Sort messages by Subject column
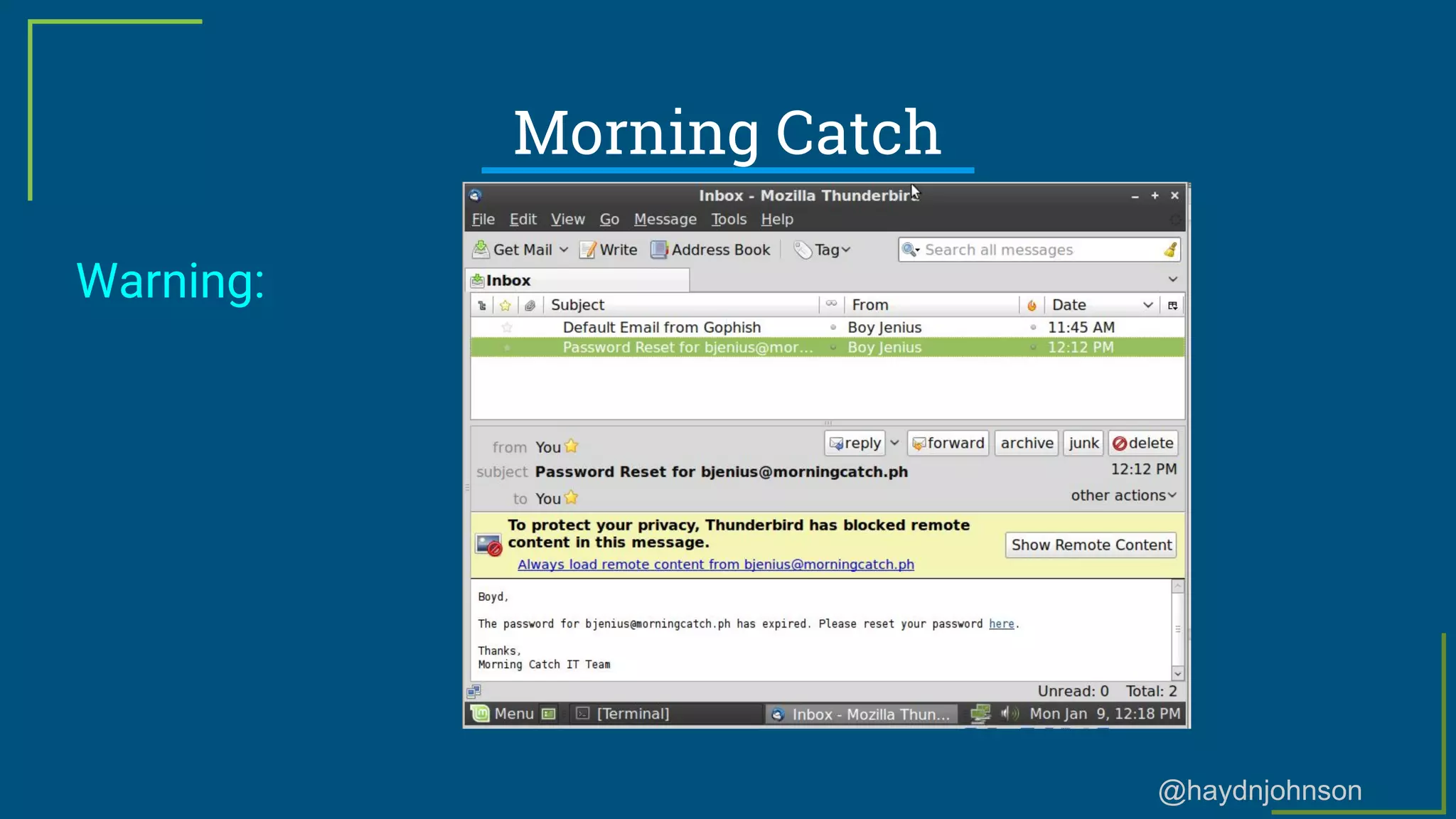The height and width of the screenshot is (819, 1456). click(681, 305)
